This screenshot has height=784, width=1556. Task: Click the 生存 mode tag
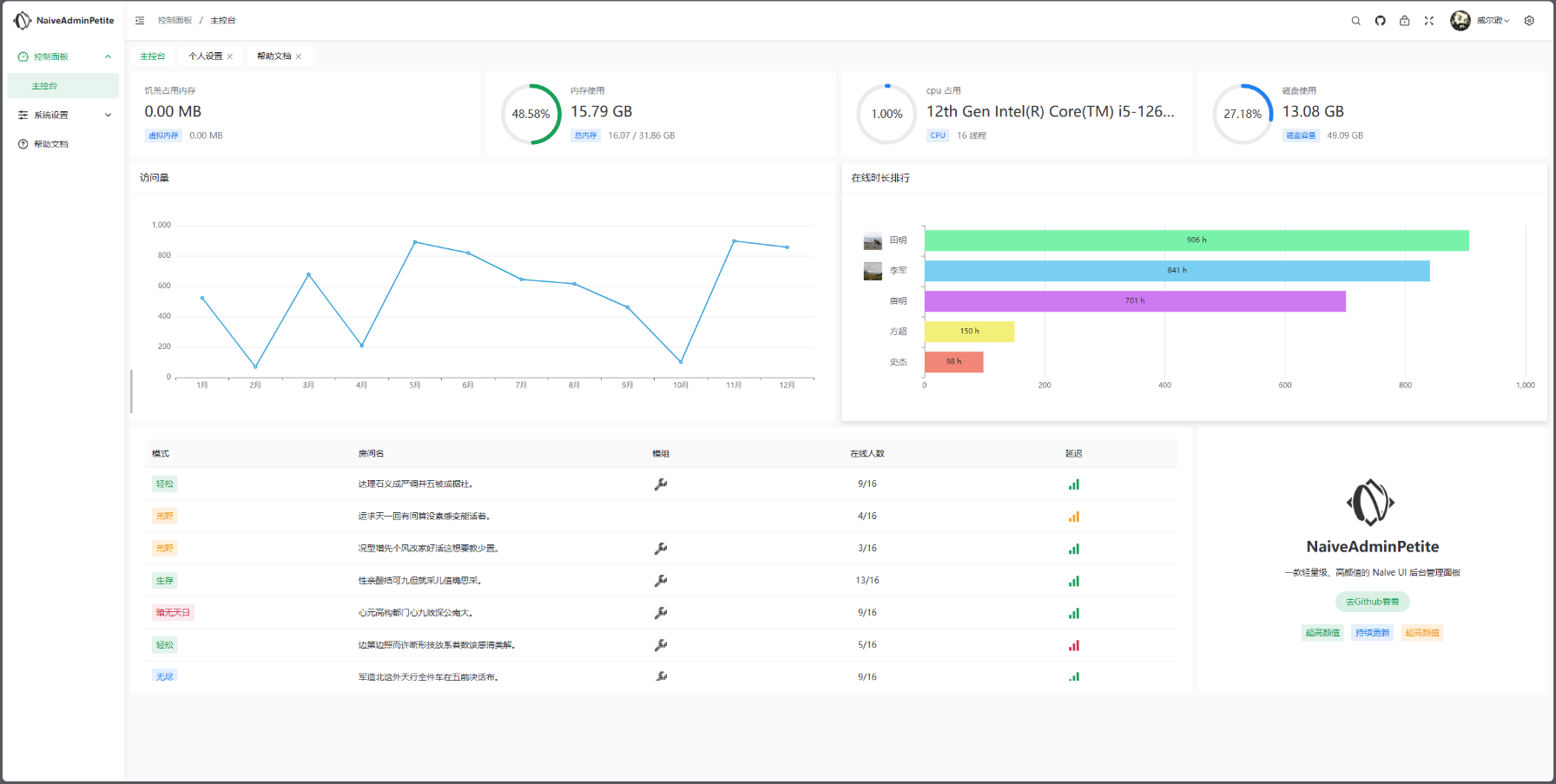point(165,581)
